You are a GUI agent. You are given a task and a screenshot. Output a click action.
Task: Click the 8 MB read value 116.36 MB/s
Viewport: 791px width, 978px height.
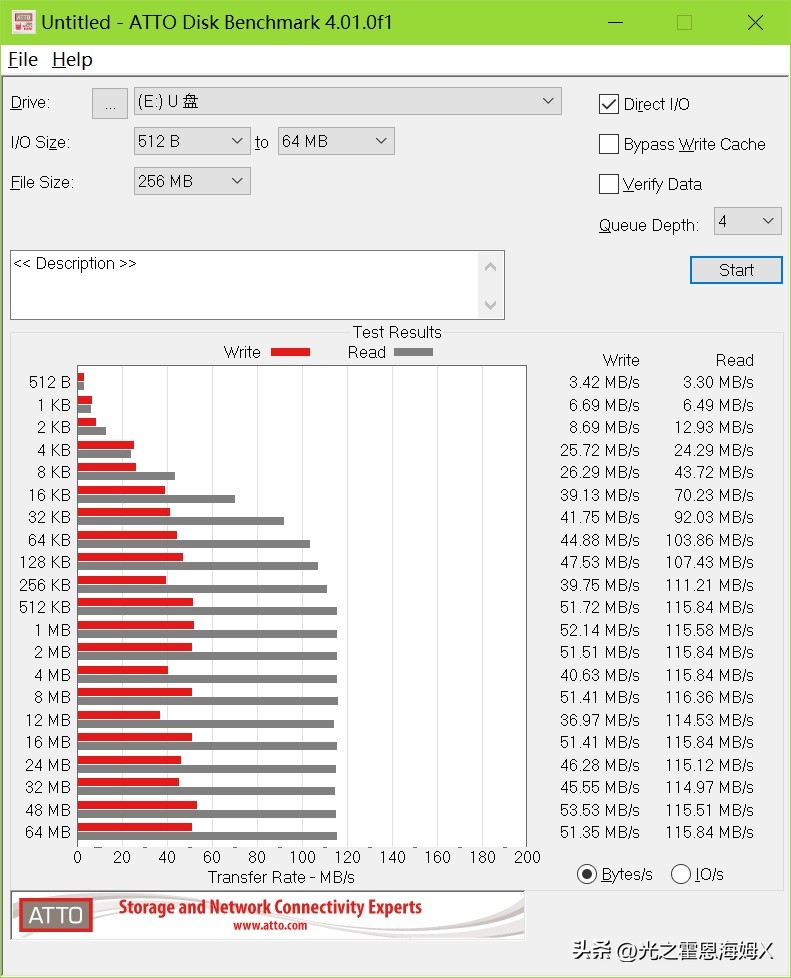pos(709,697)
